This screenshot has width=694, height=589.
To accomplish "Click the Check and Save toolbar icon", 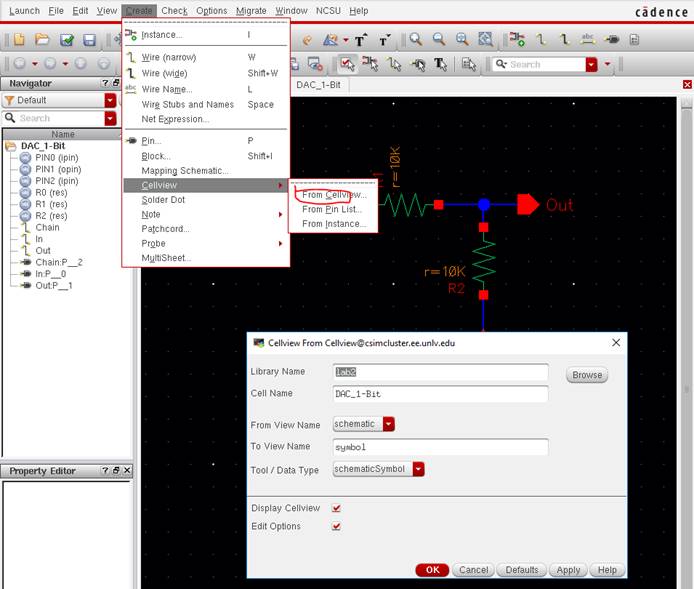I will coord(66,40).
